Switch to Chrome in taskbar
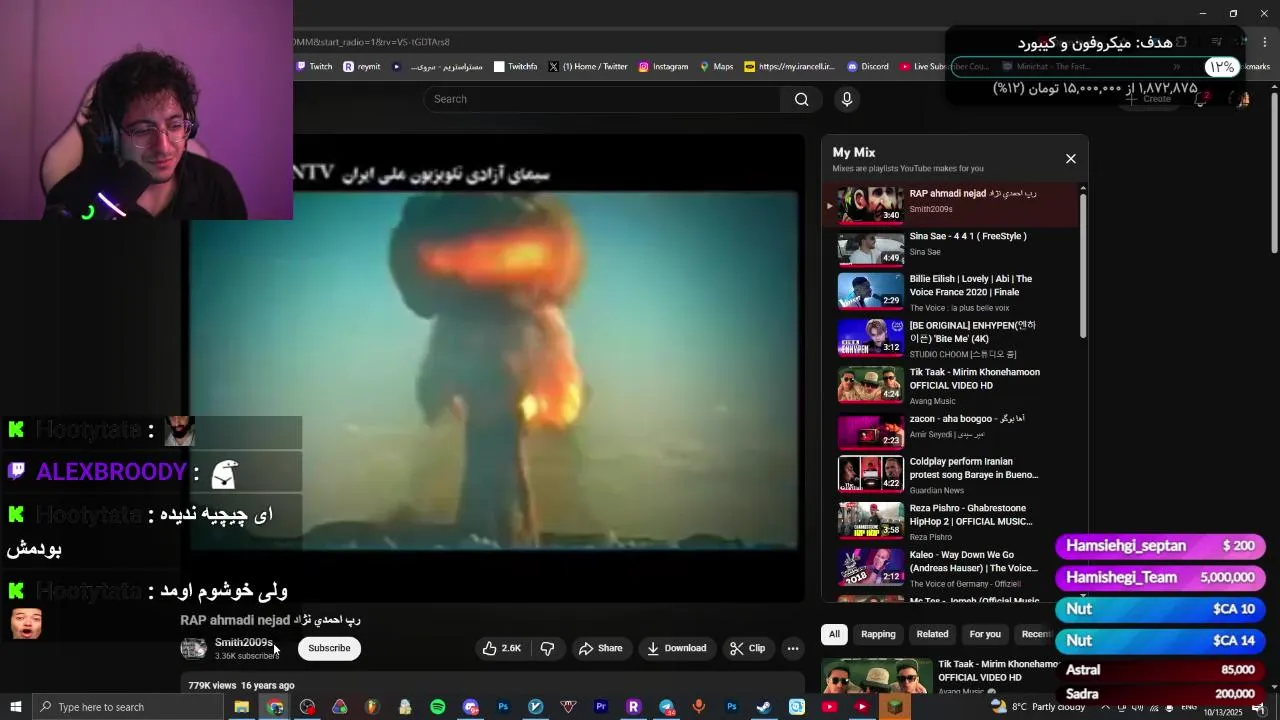This screenshot has height=720, width=1280. point(275,707)
